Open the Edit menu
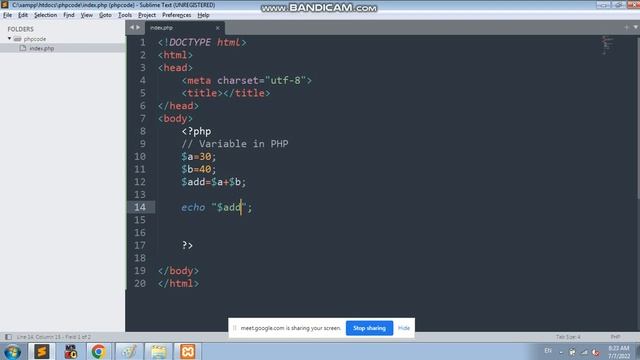 click(x=23, y=15)
